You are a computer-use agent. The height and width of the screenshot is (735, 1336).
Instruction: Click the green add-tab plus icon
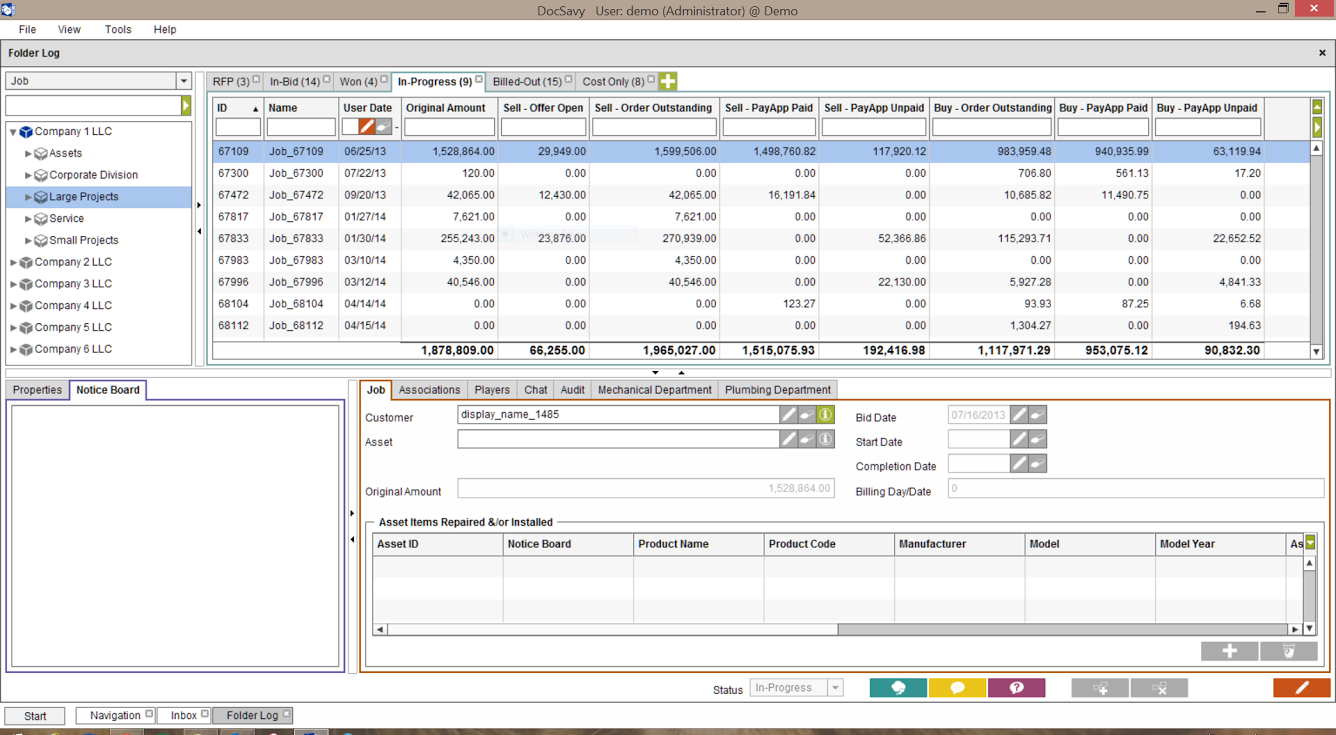(668, 81)
